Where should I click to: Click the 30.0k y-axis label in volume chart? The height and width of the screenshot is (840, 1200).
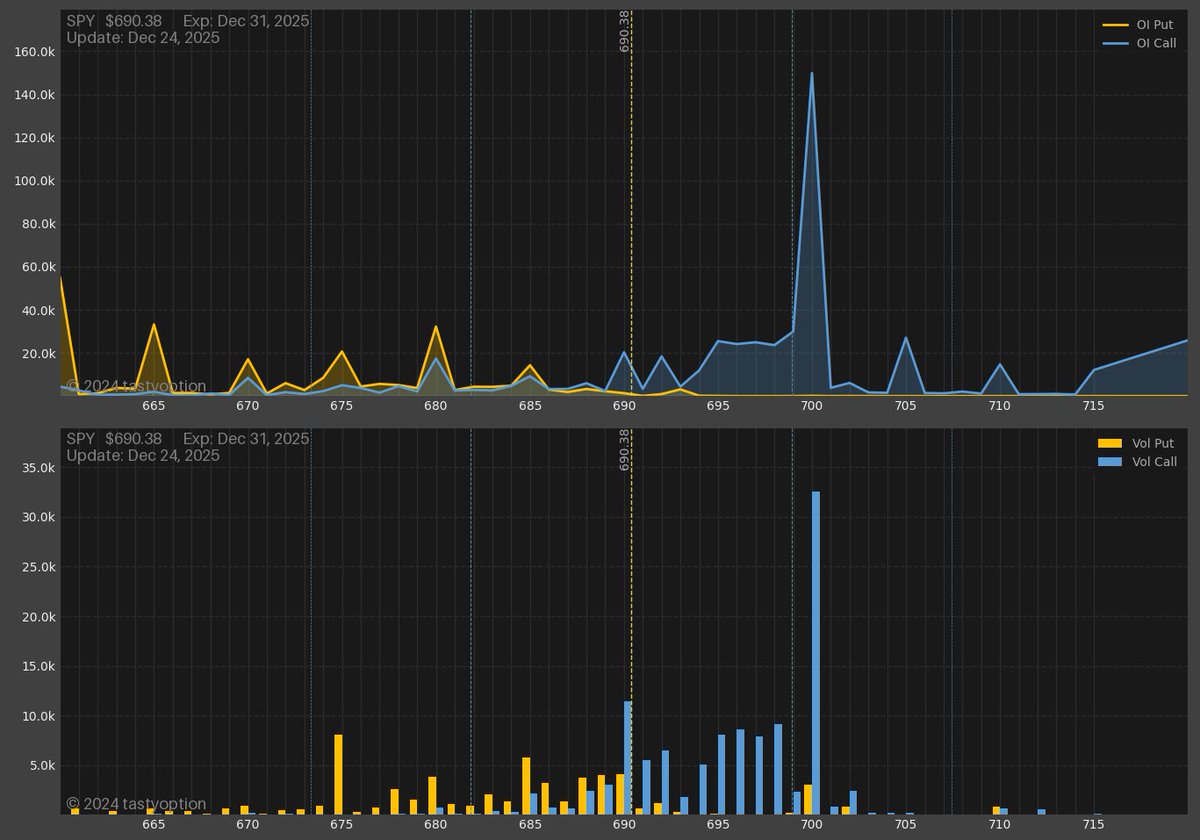(38, 518)
